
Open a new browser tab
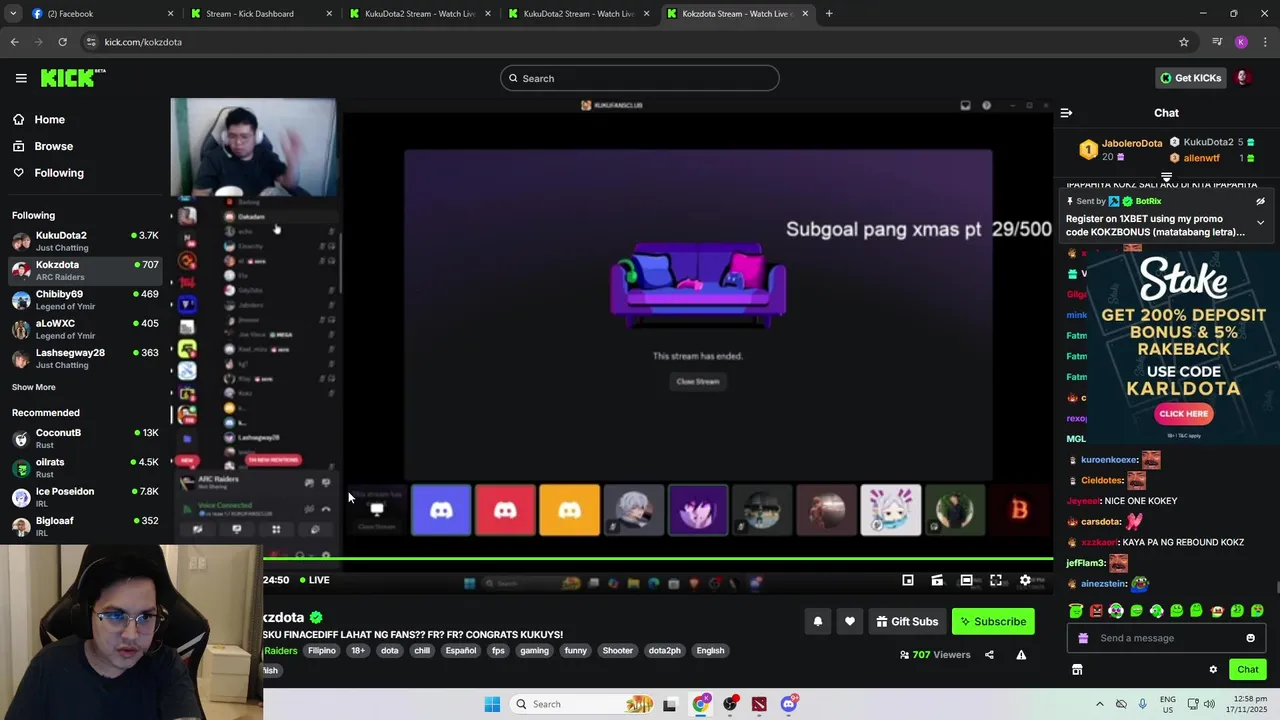point(829,14)
